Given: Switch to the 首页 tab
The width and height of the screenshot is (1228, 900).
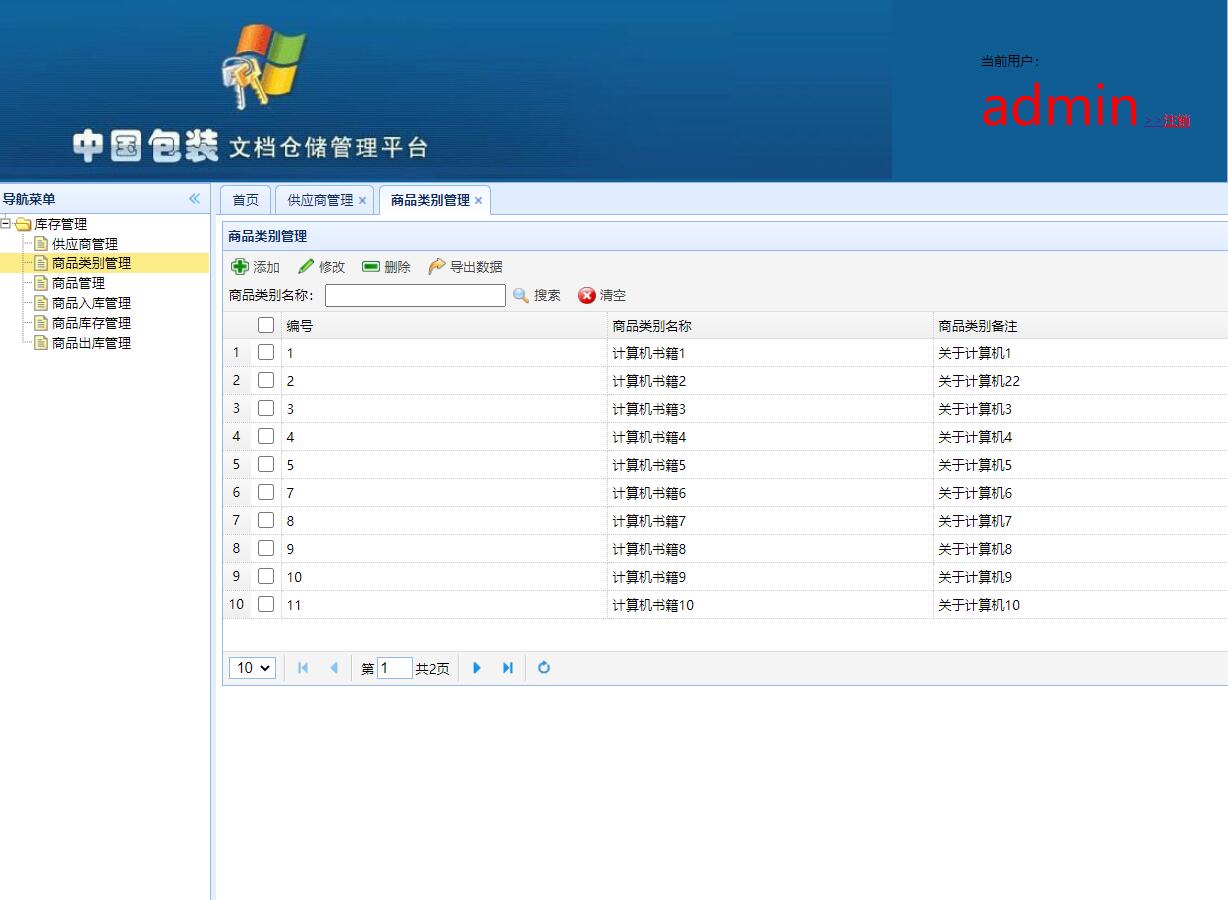Looking at the screenshot, I should click(244, 199).
